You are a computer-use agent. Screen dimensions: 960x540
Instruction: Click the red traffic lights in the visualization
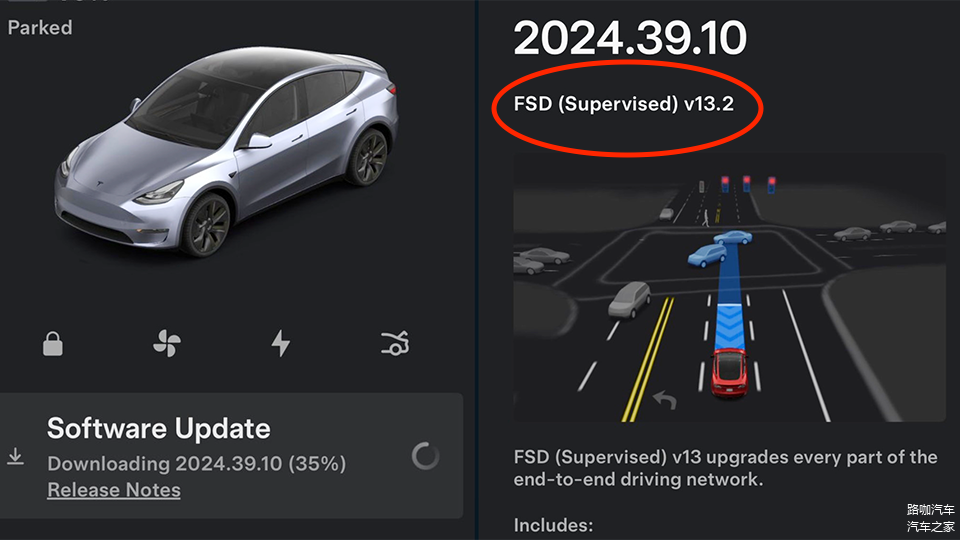tap(748, 183)
